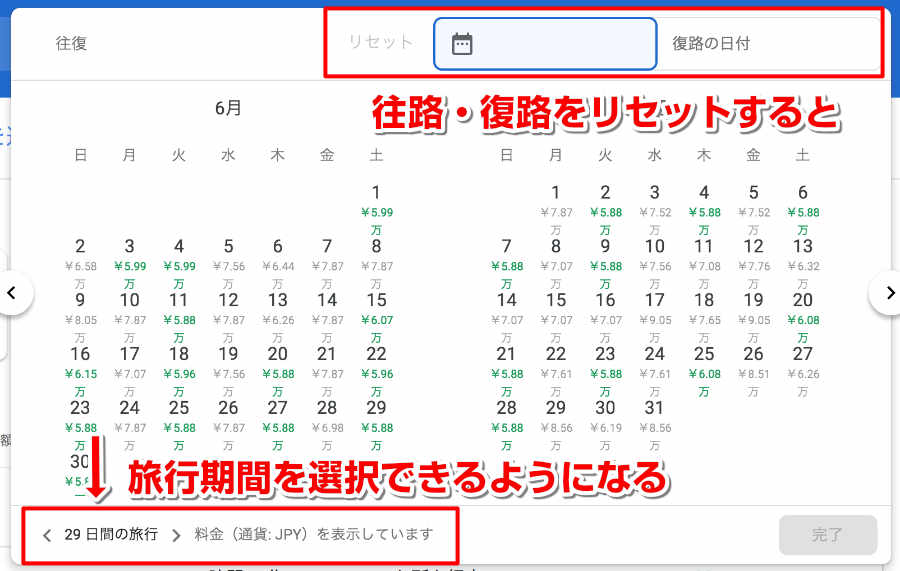The height and width of the screenshot is (571, 900).
Task: Select July 6 on the calendar
Action: tap(802, 209)
